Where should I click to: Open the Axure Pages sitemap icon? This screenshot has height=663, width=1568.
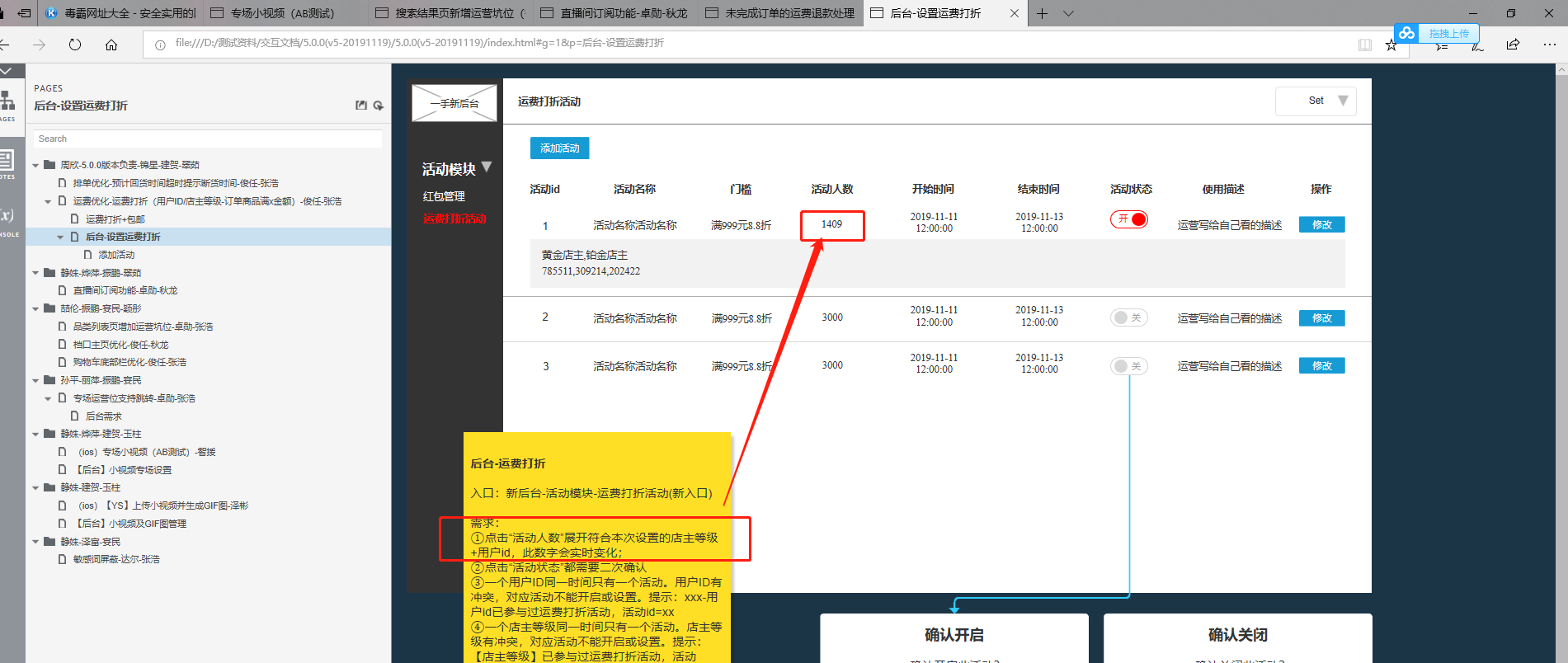tap(7, 101)
